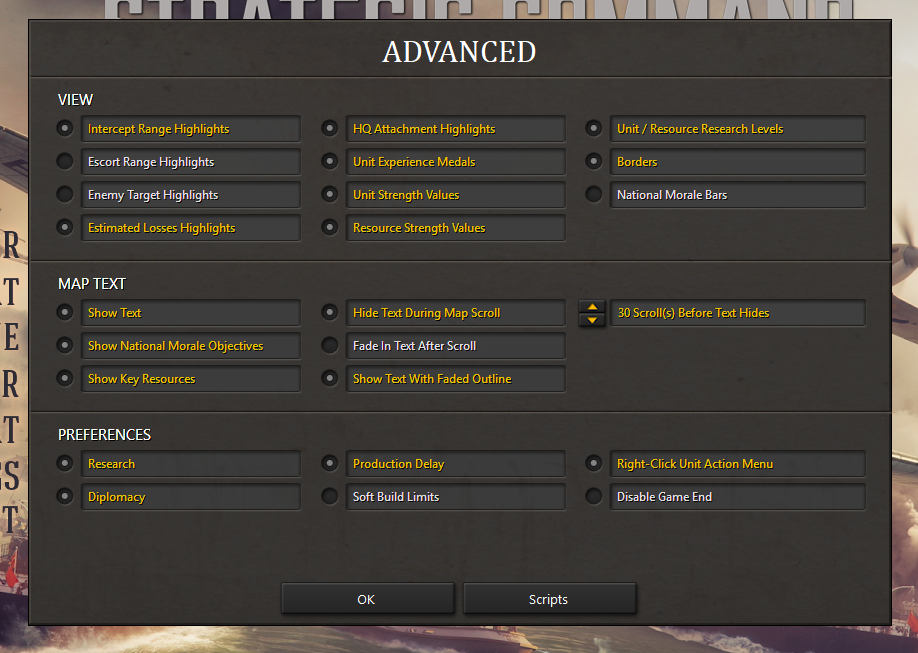Open the Scripts button
The image size is (918, 653).
(x=549, y=599)
